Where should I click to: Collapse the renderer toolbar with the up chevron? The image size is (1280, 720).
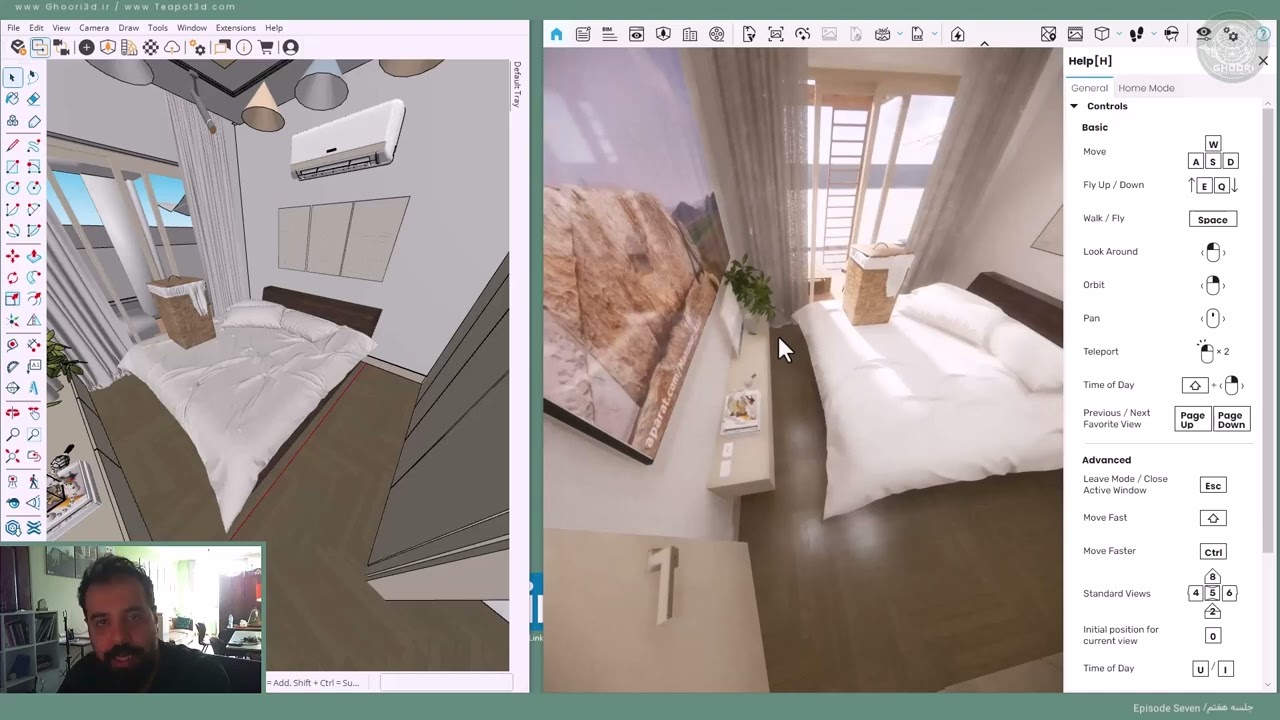click(984, 44)
